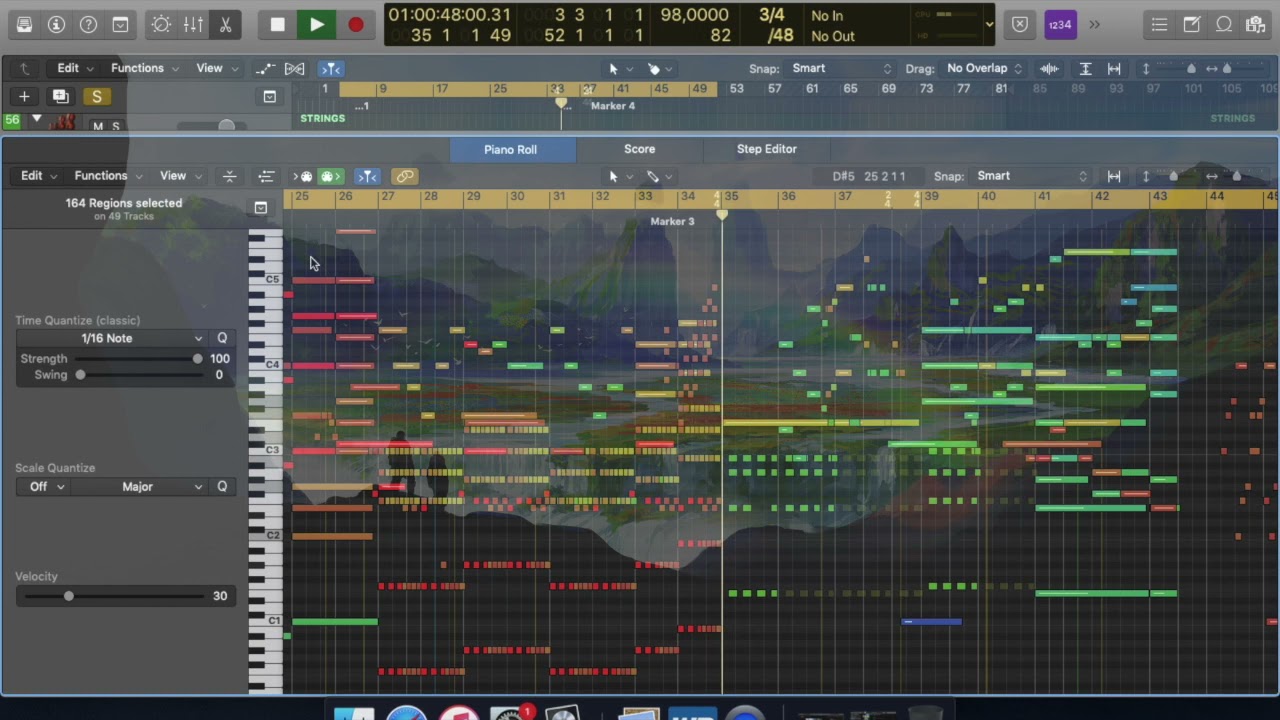Image resolution: width=1280 pixels, height=720 pixels.
Task: Open Scale Quantize Major dropdown
Action: (138, 487)
